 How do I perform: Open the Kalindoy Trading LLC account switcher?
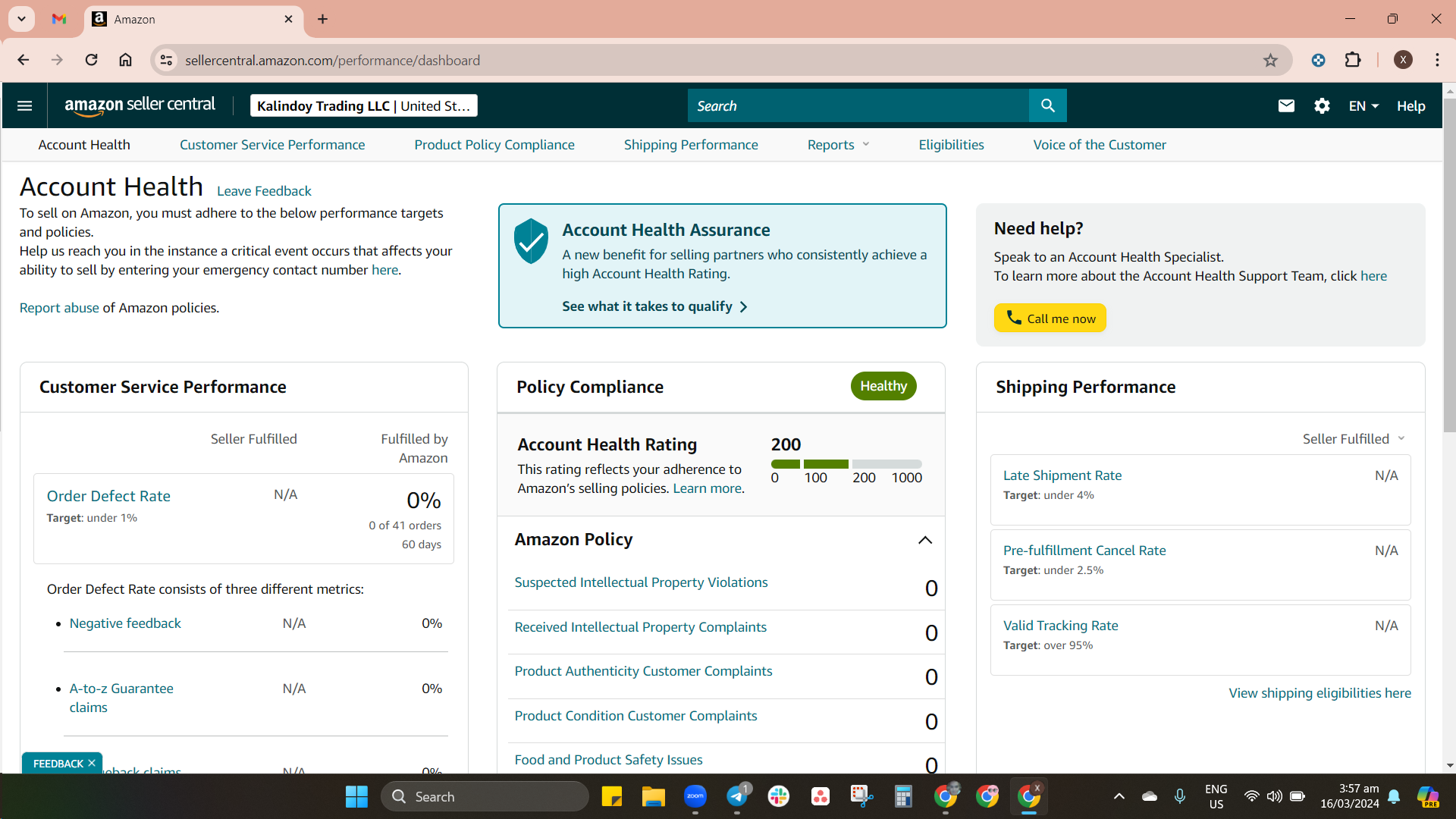[x=363, y=105]
